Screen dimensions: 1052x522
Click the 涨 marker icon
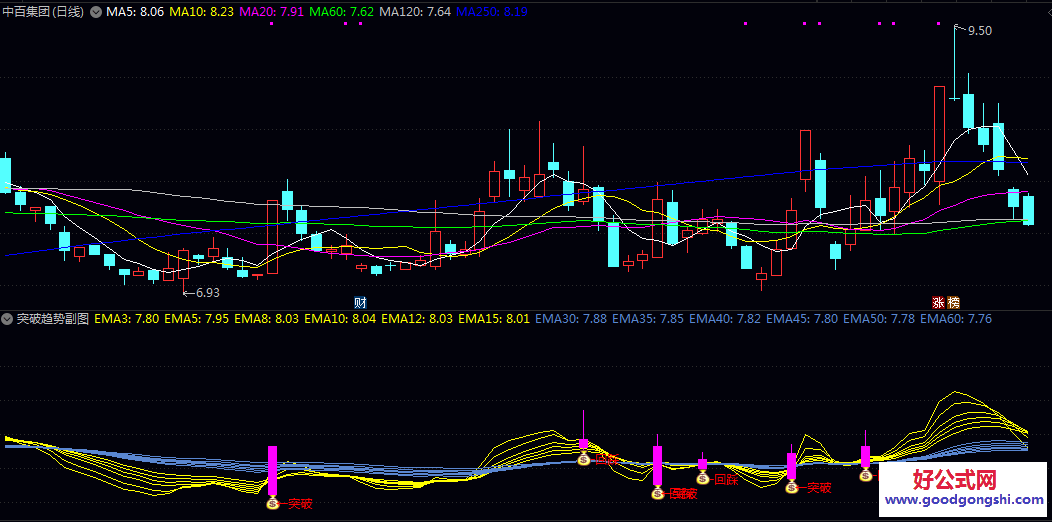tap(938, 302)
